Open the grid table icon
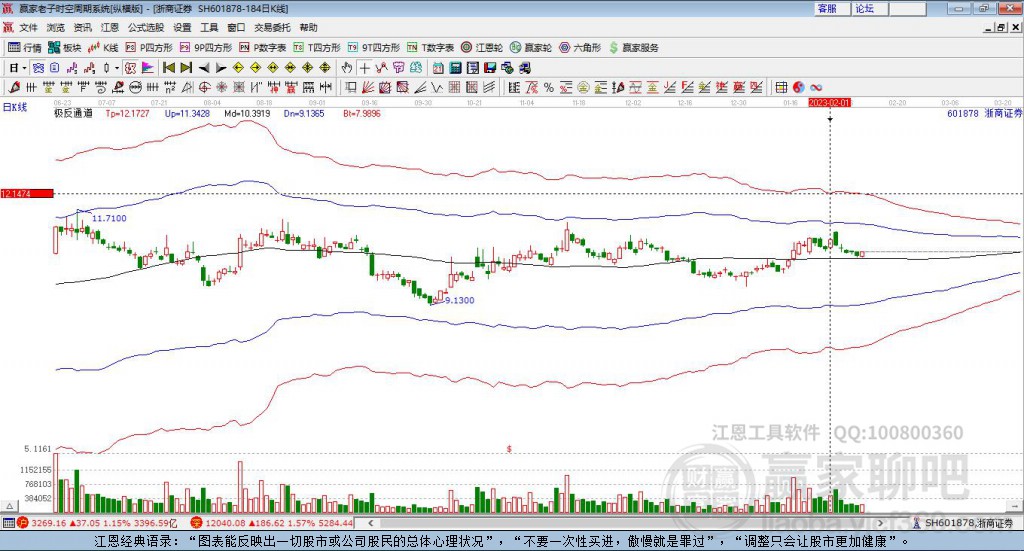This screenshot has width=1024, height=551. pos(781,87)
